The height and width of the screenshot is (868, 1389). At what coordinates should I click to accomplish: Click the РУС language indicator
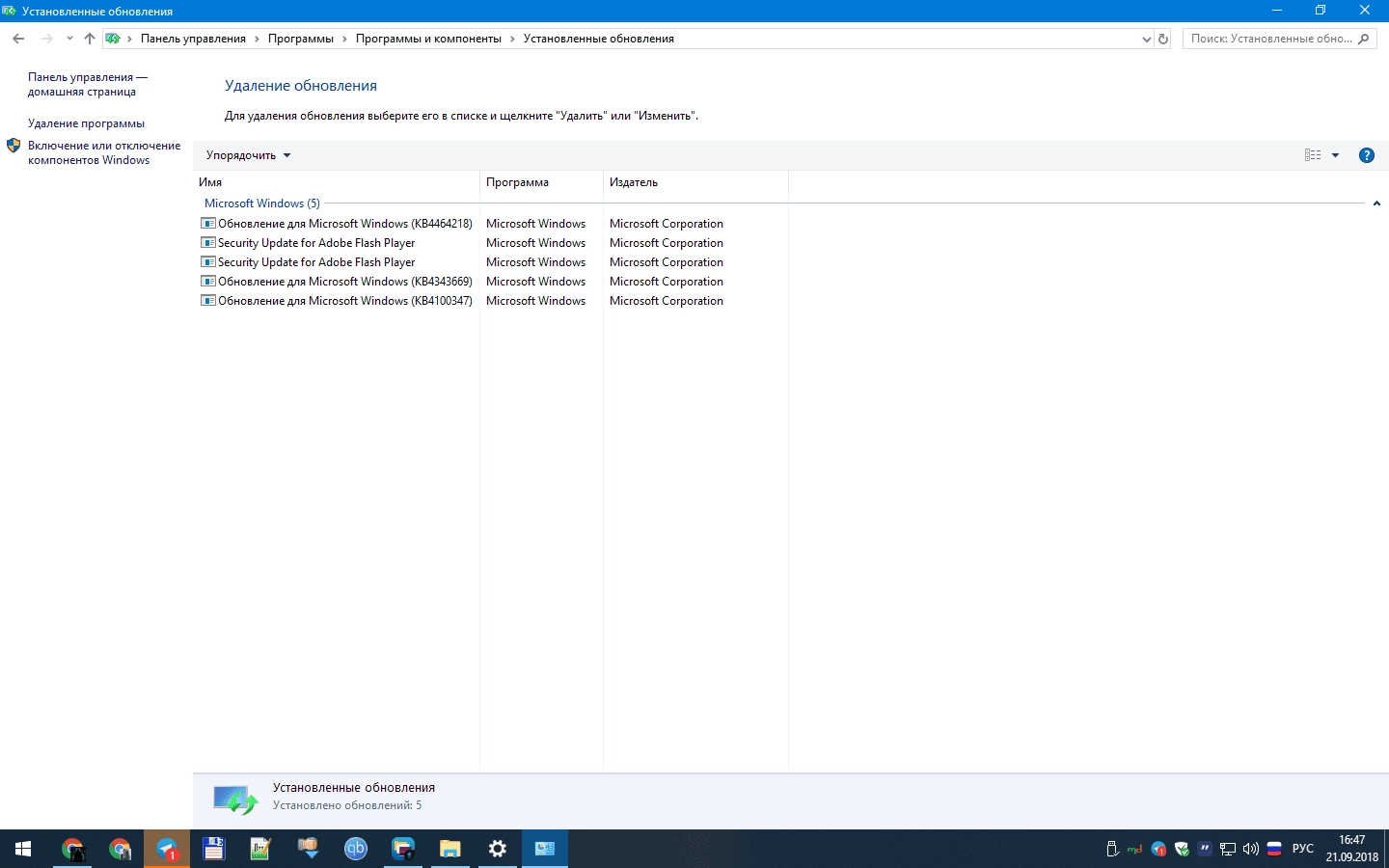(x=1303, y=849)
